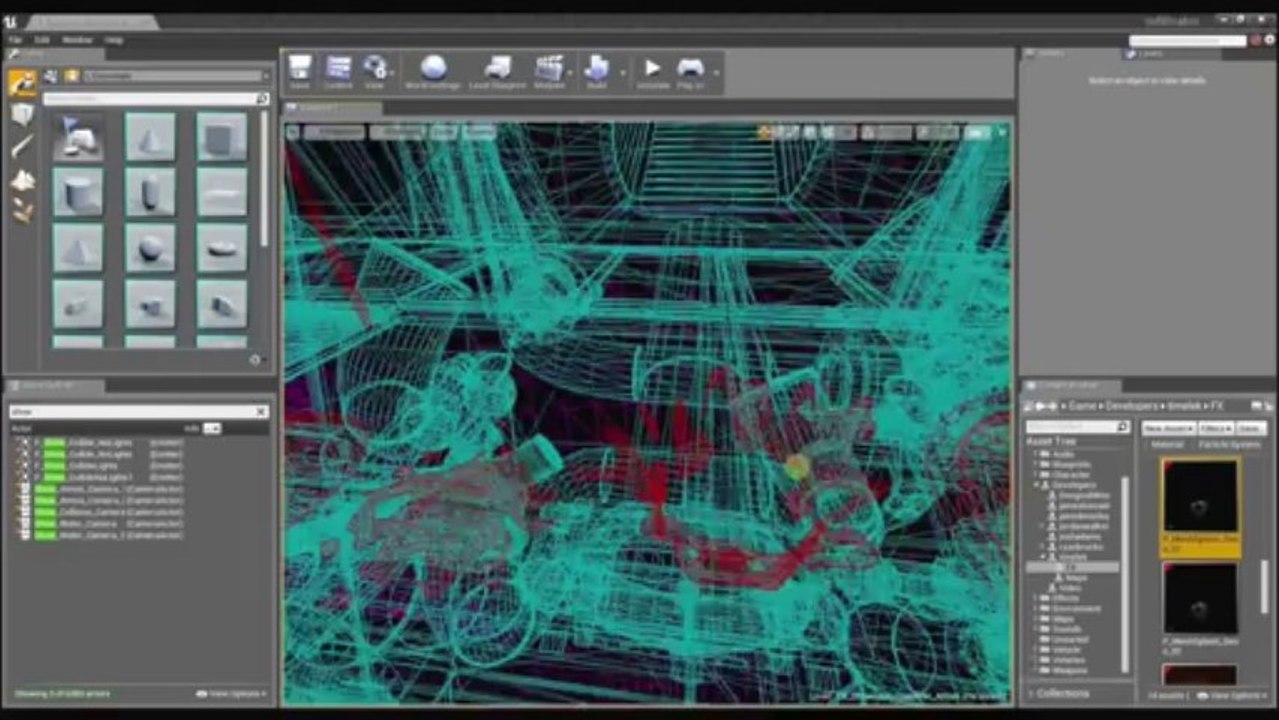Open the Content toolbar icon
The width and height of the screenshot is (1279, 720).
tap(338, 72)
